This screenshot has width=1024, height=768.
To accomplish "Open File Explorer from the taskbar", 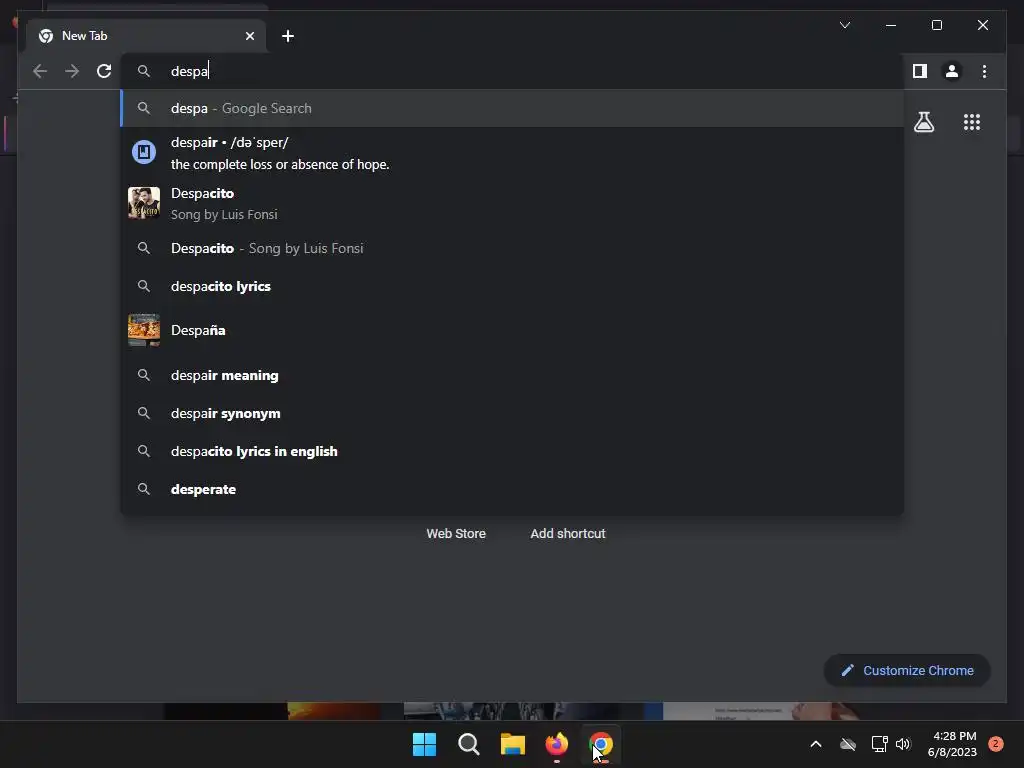I will tap(513, 744).
